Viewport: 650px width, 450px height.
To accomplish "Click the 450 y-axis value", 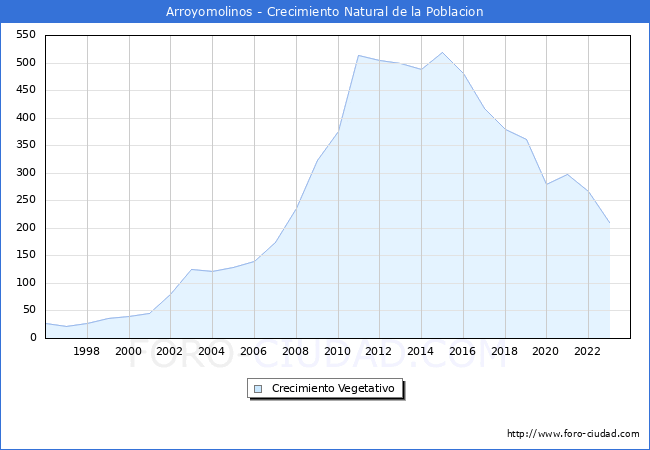I will click(x=26, y=90).
